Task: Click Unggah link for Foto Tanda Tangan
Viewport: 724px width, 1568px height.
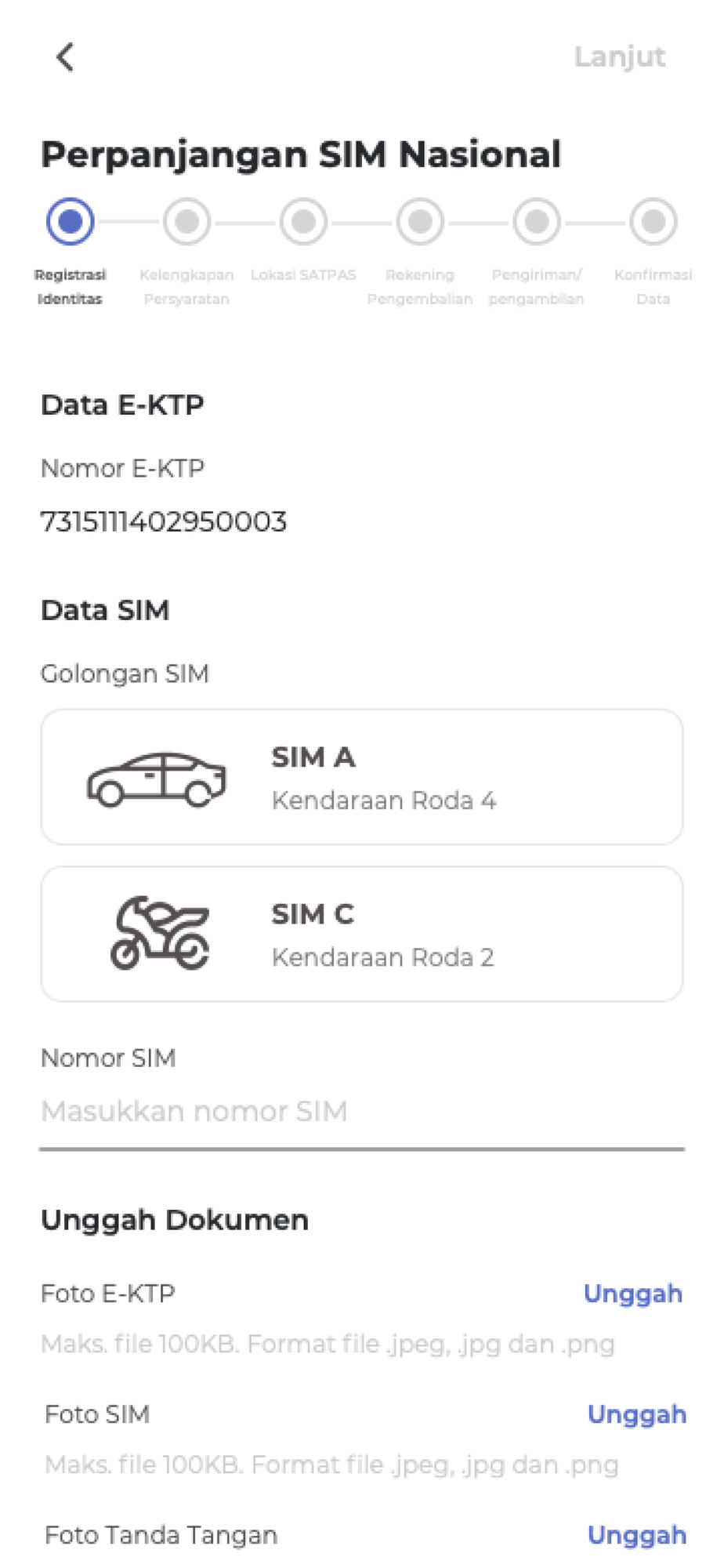Action: 637,1536
